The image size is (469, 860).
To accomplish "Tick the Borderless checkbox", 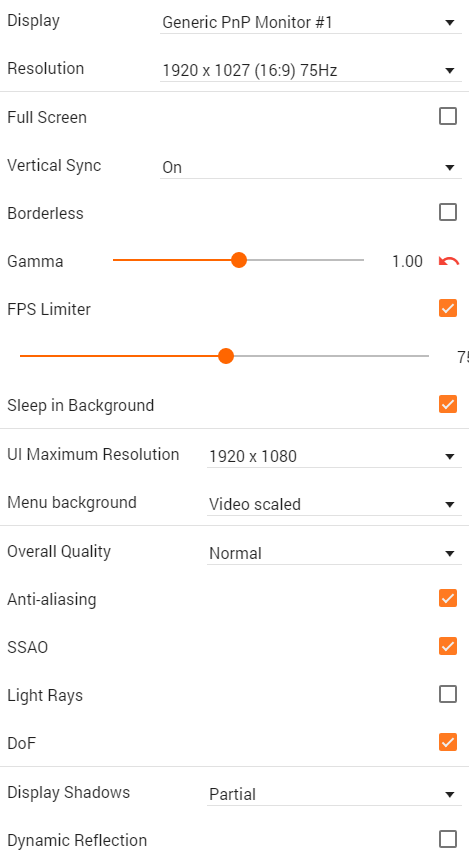I will pos(448,212).
